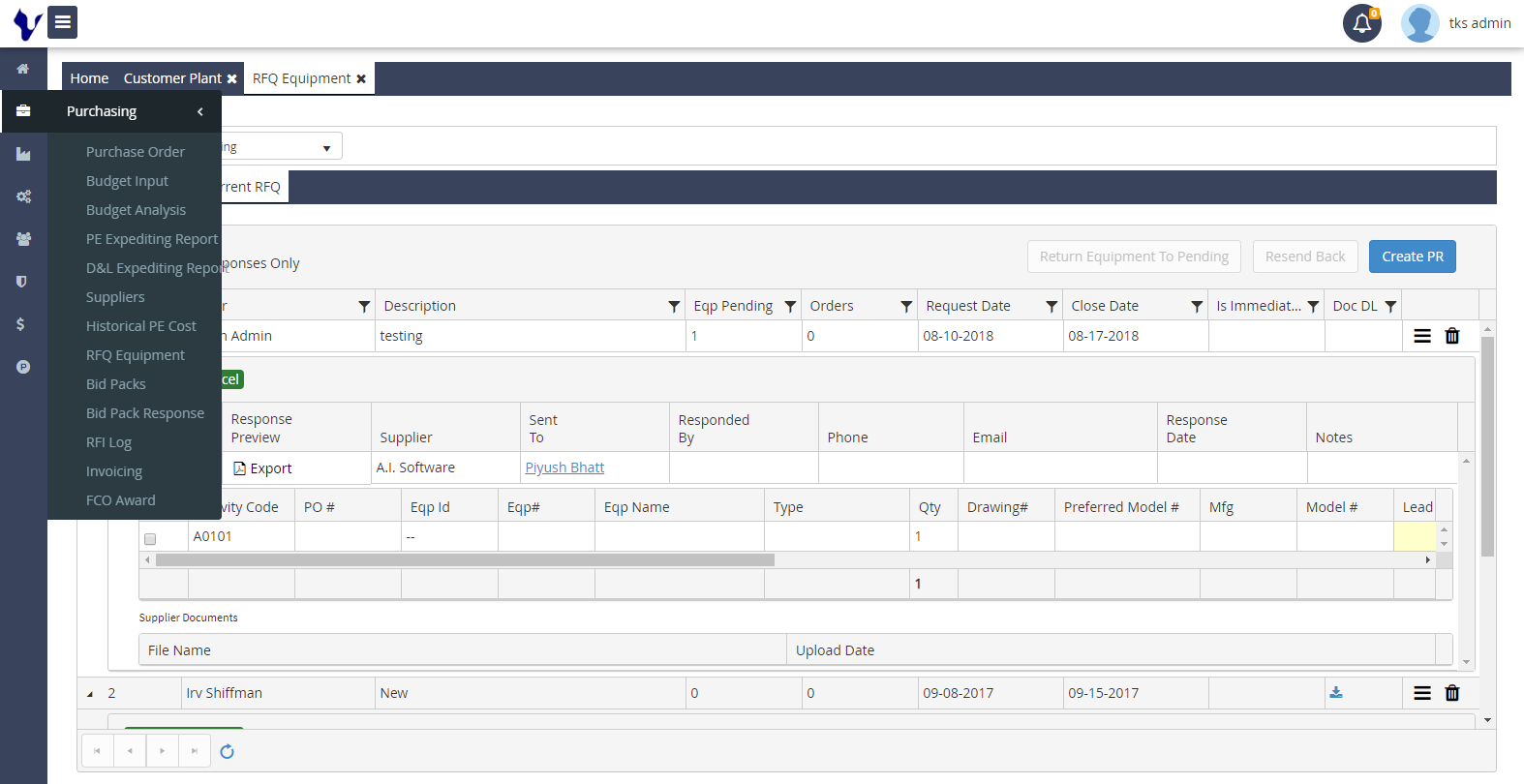The width and height of the screenshot is (1524, 784).
Task: Open the Close Date column filter
Action: (1197, 306)
